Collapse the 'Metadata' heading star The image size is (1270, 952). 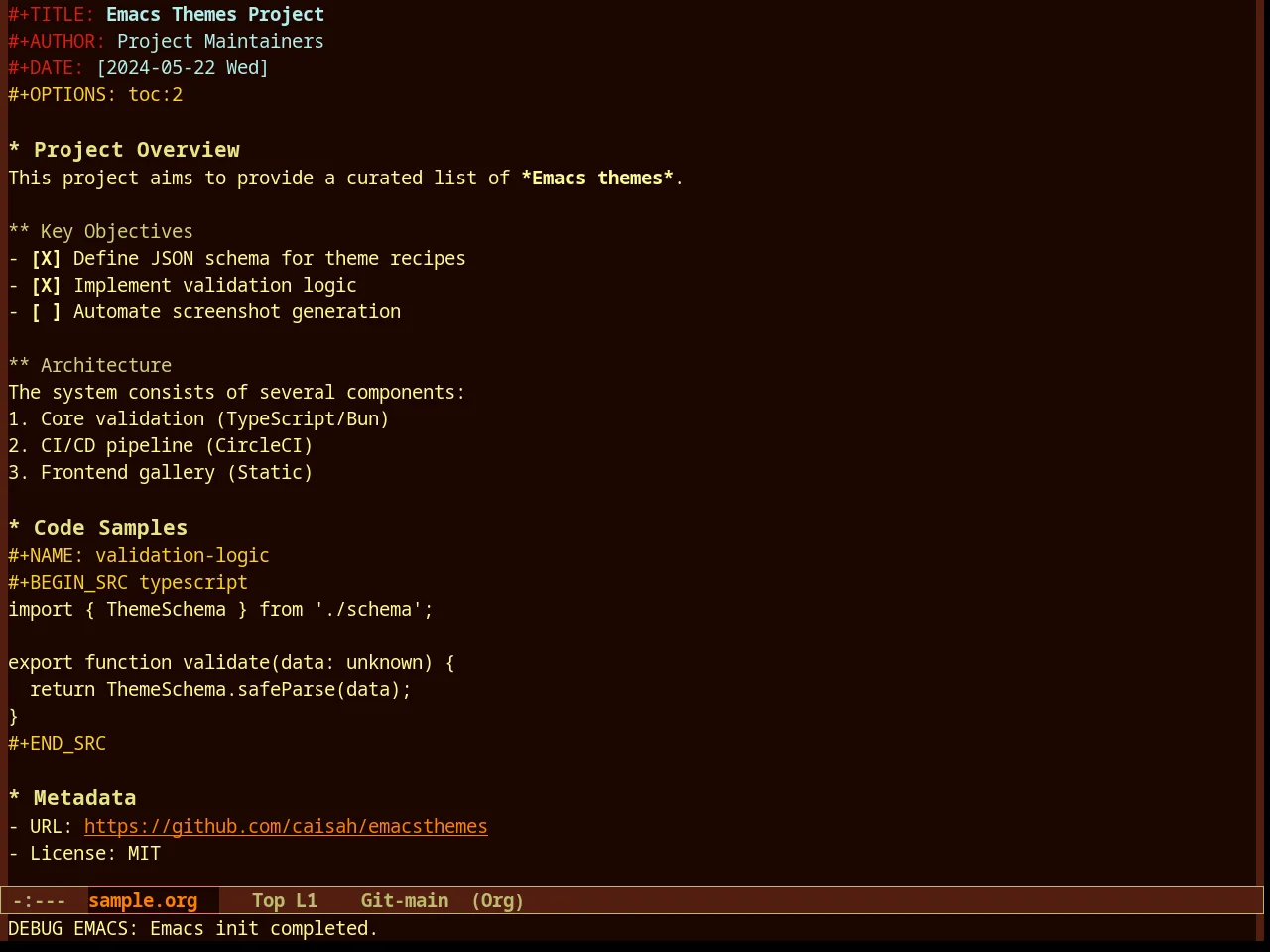click(14, 798)
